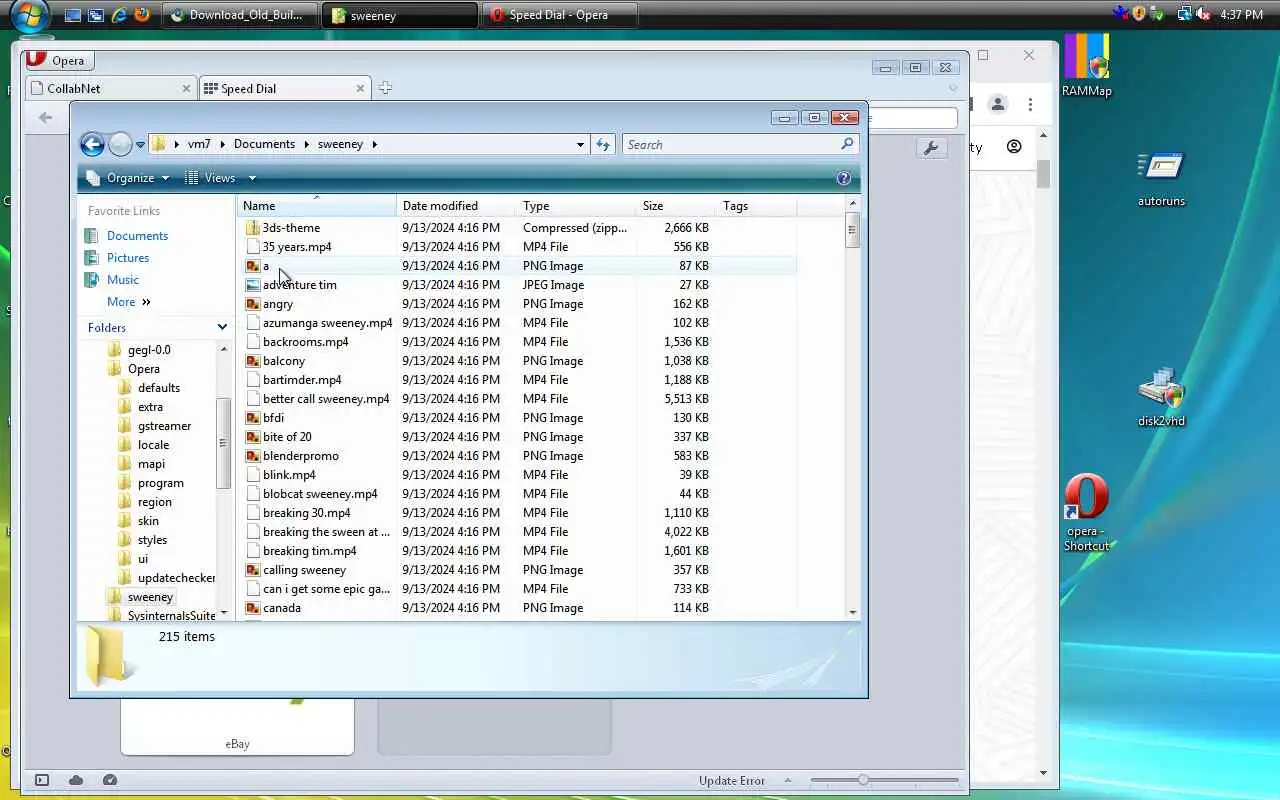Click the search magnifier icon
The image size is (1280, 800).
[847, 144]
